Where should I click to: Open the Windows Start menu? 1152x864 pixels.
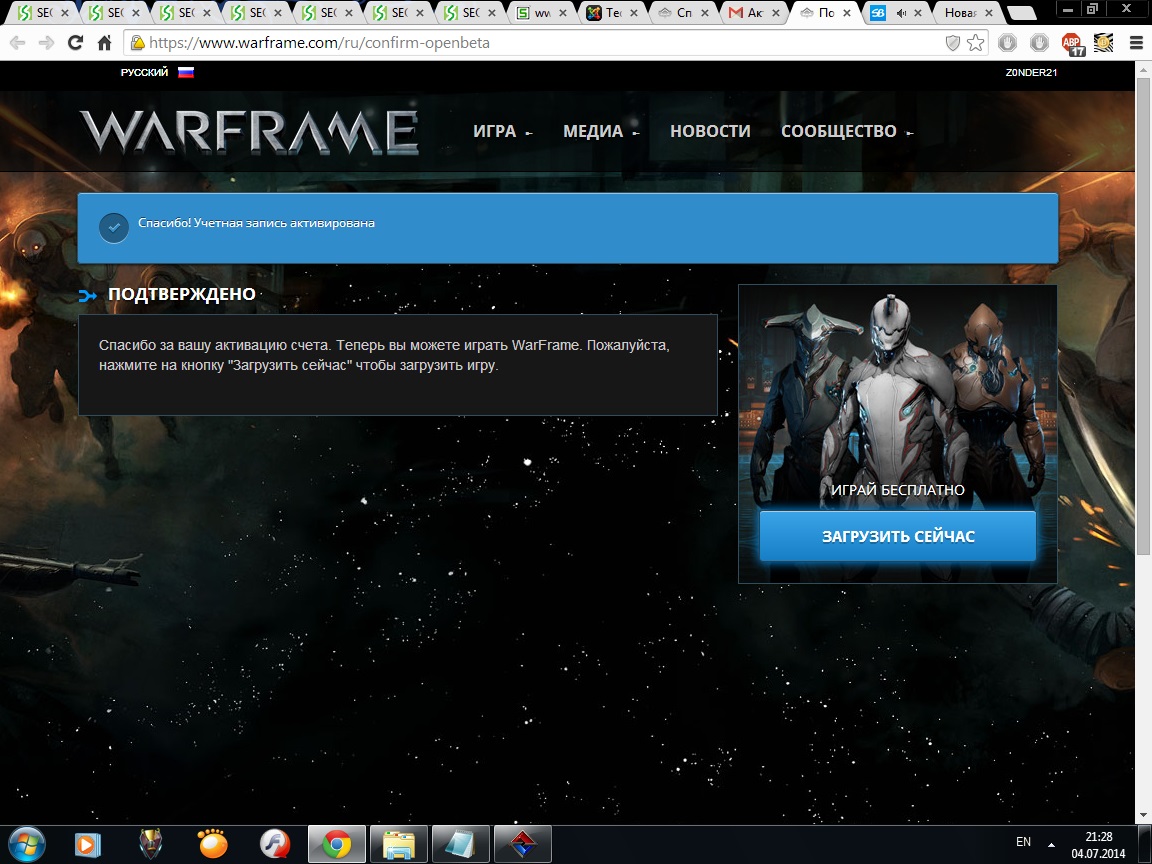tap(27, 844)
